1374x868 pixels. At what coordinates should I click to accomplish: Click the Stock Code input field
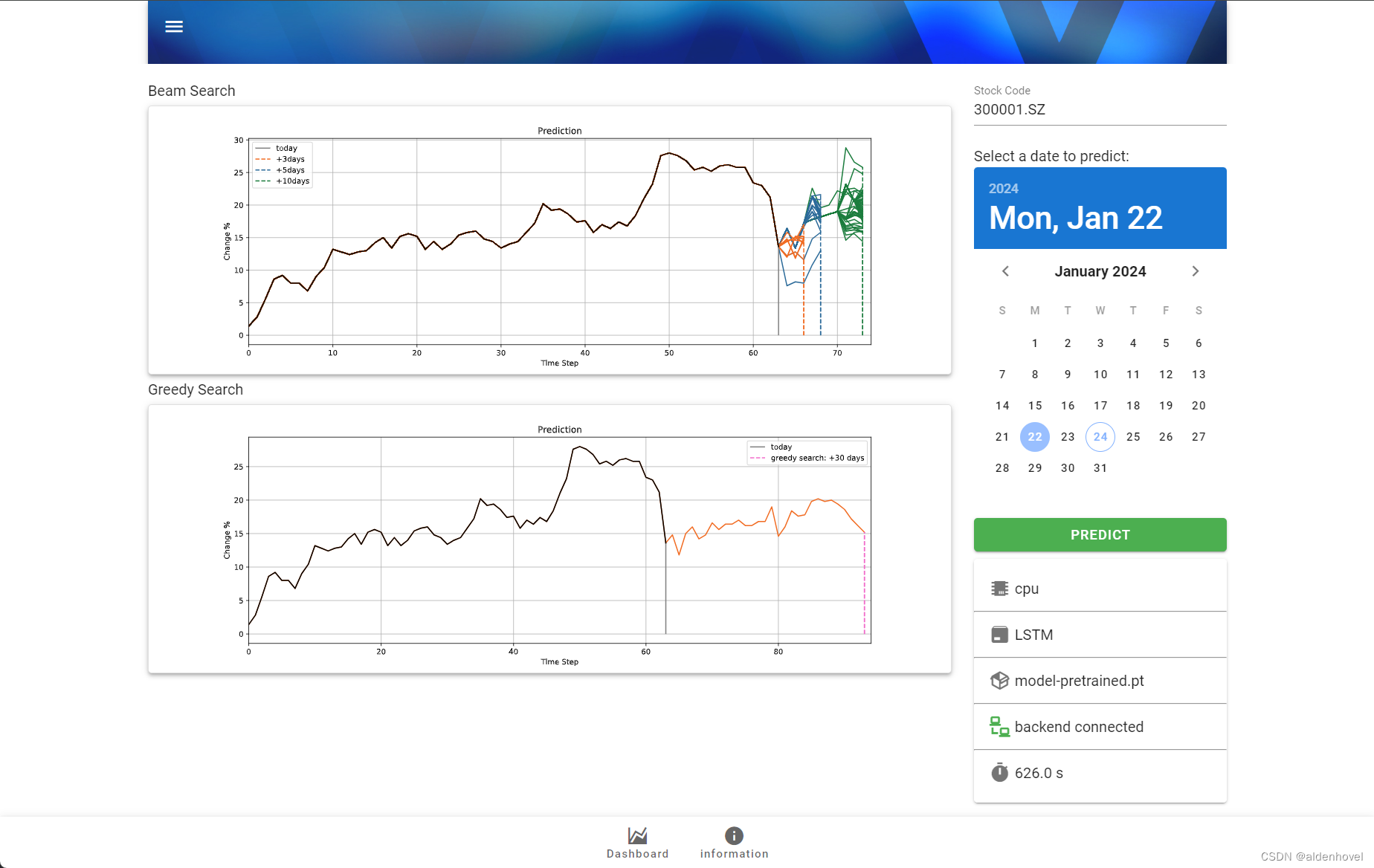point(1100,110)
